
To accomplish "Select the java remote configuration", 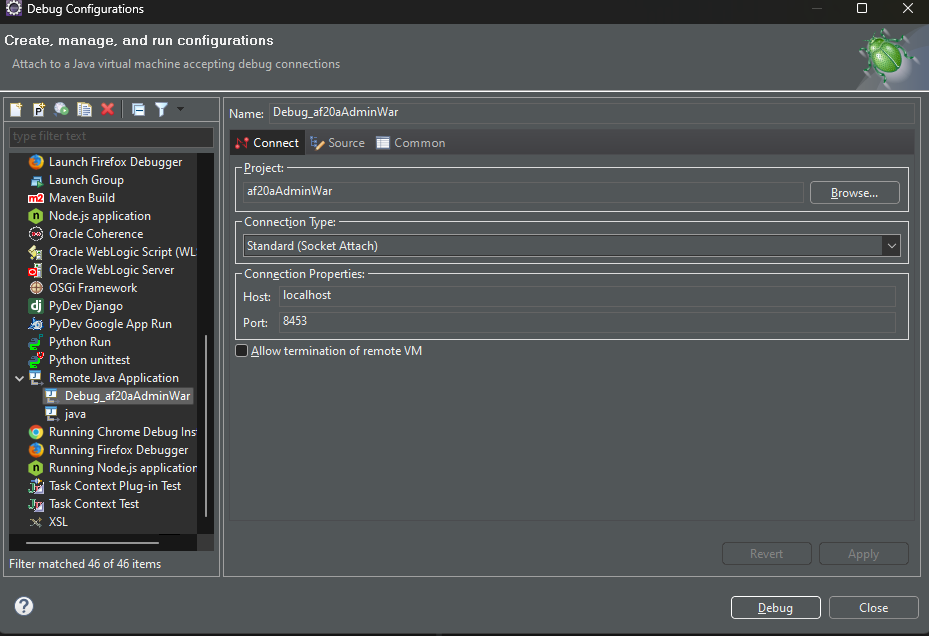I will pyautogui.click(x=75, y=414).
